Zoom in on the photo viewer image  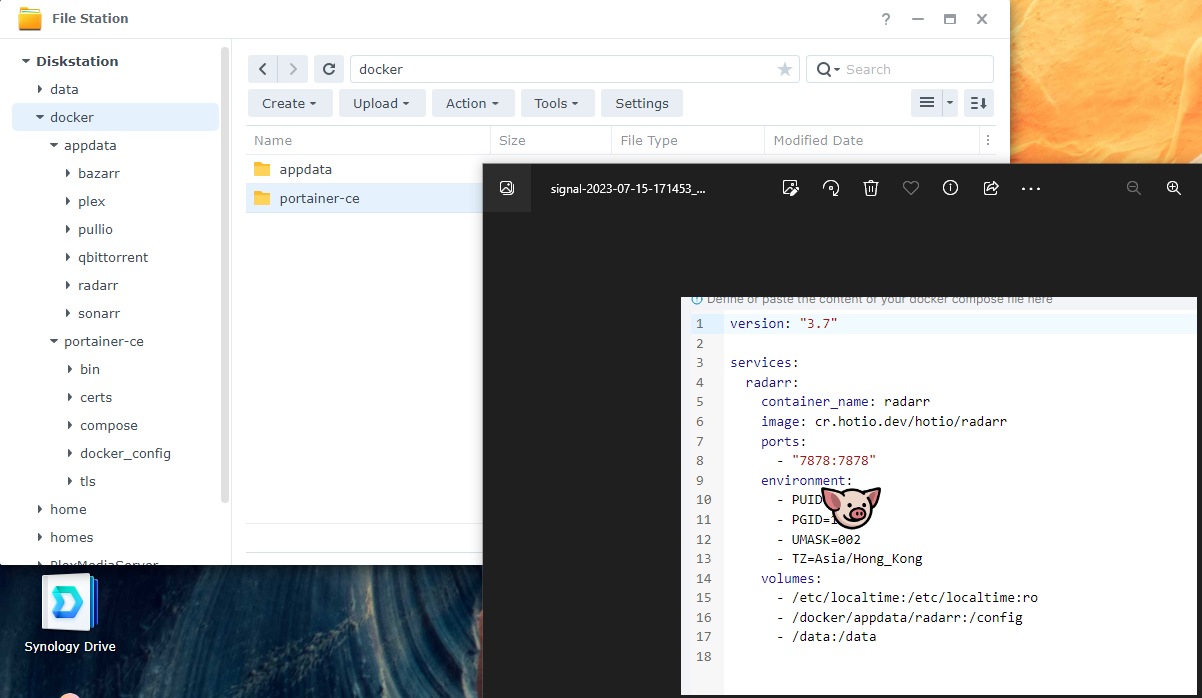coord(1174,188)
